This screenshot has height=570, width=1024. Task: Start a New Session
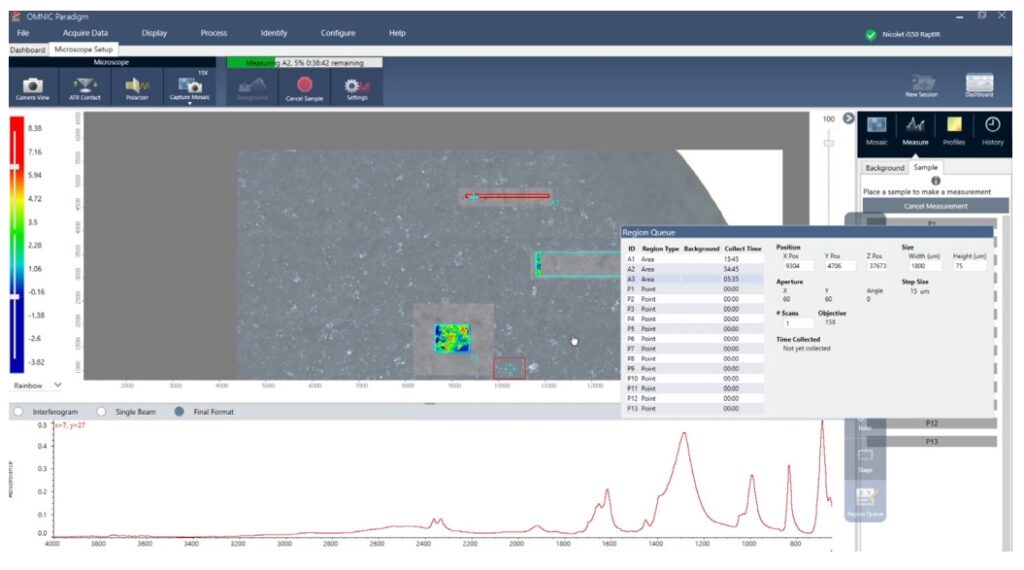click(920, 86)
